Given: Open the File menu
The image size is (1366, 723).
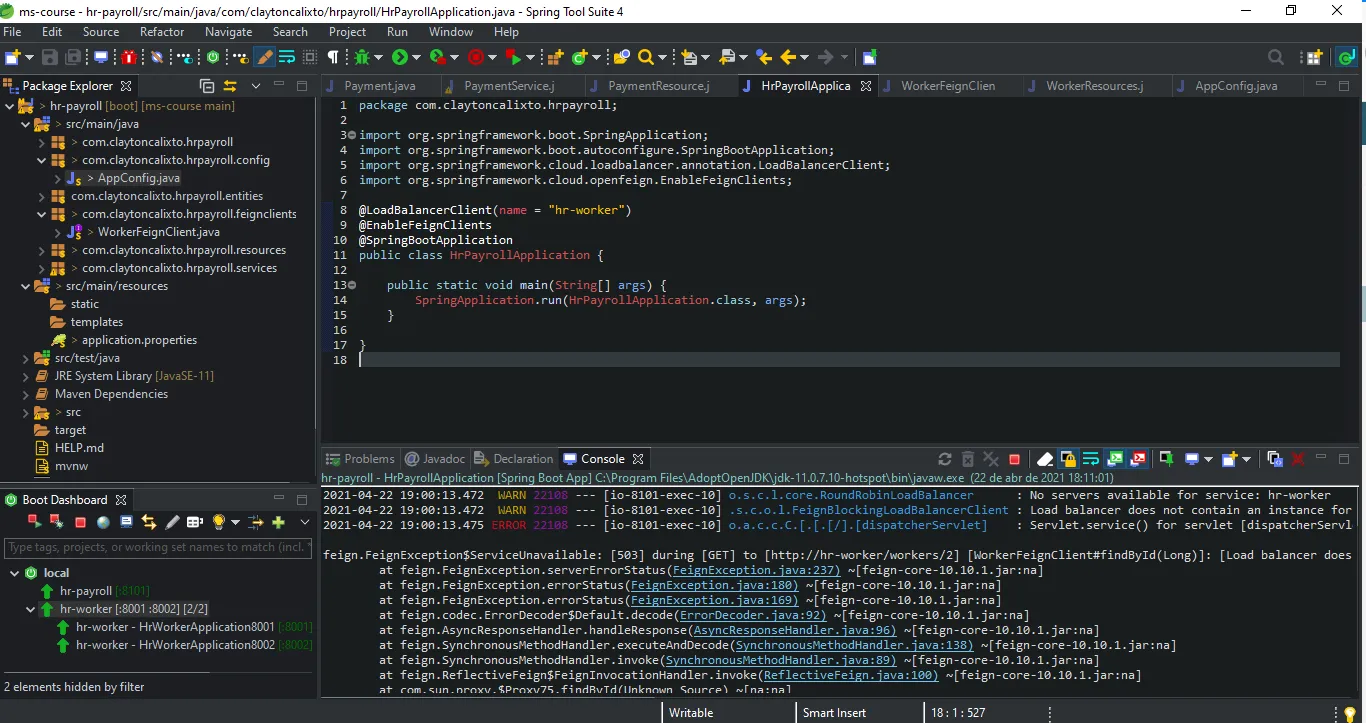Looking at the screenshot, I should 12,32.
